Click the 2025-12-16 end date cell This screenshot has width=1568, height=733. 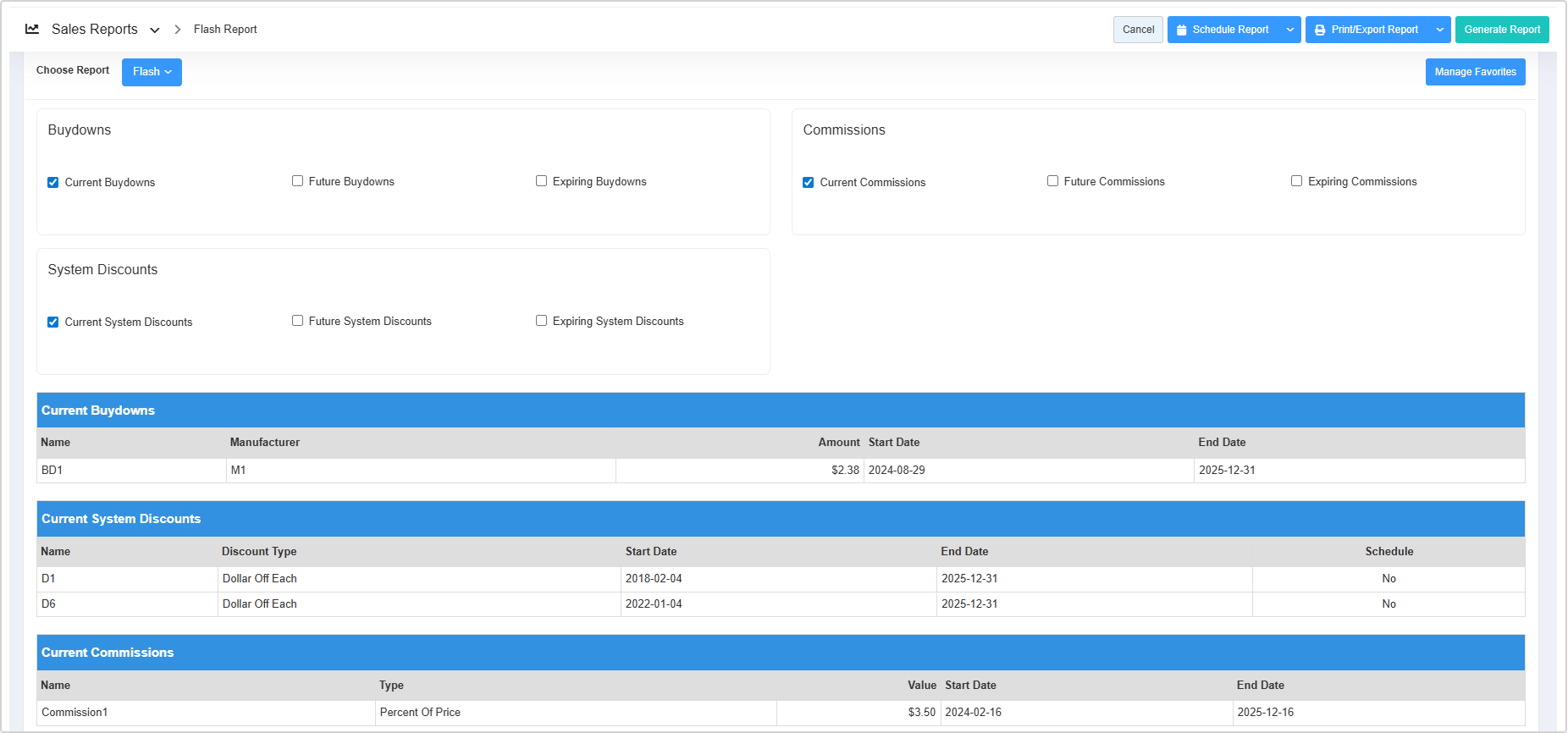[x=1378, y=713]
